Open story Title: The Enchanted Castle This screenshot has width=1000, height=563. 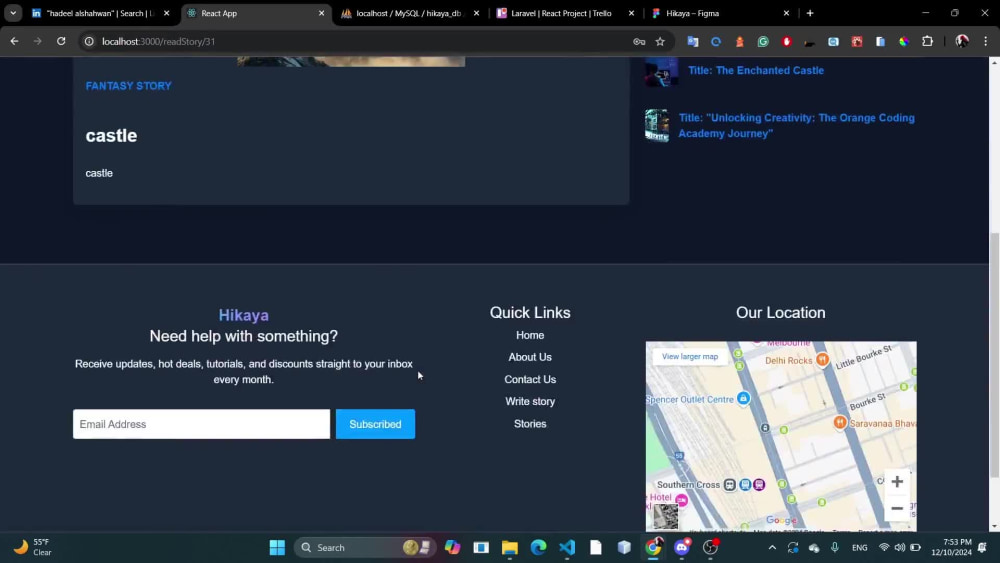point(756,70)
